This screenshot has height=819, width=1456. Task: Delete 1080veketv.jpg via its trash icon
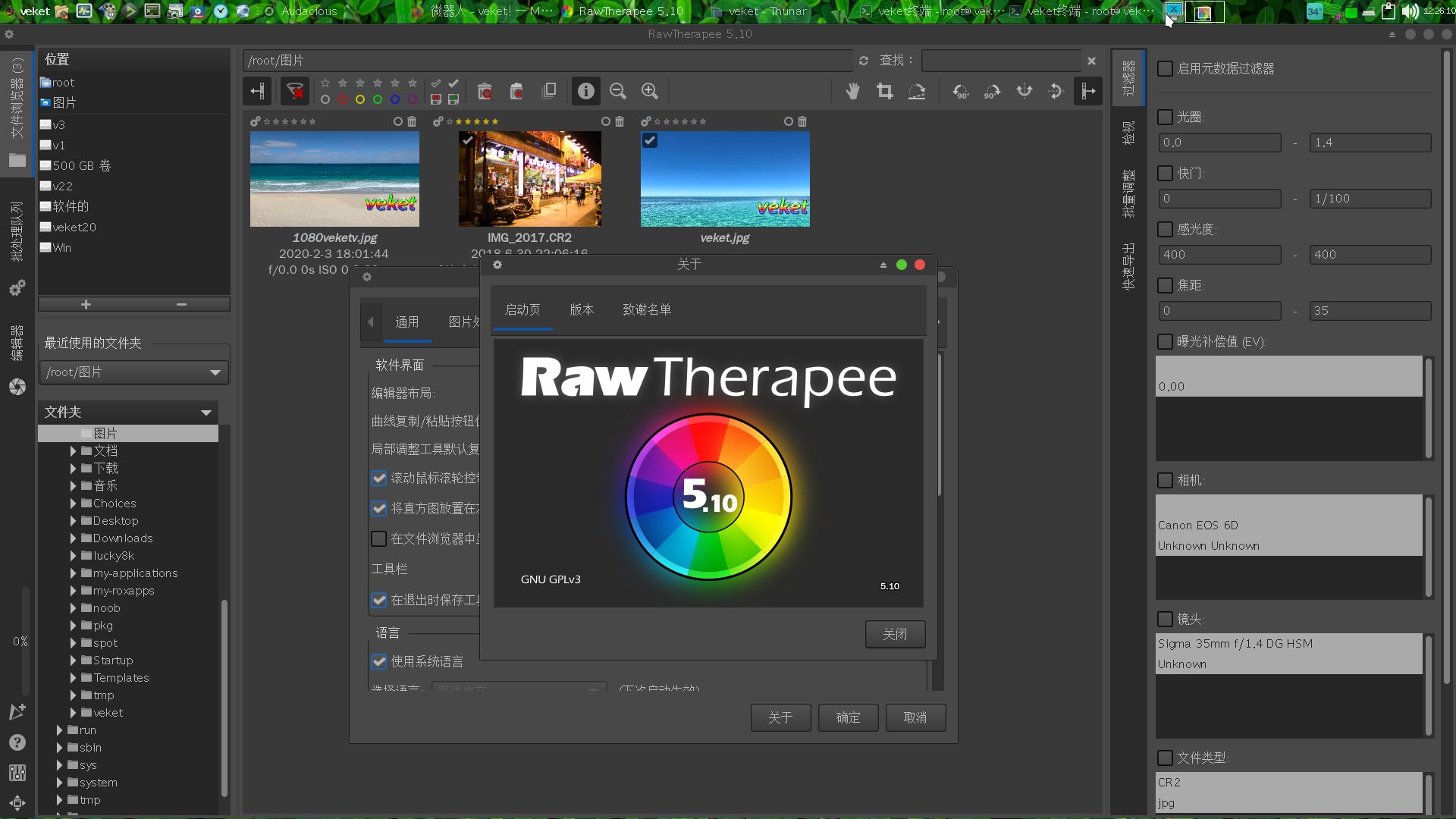point(412,121)
